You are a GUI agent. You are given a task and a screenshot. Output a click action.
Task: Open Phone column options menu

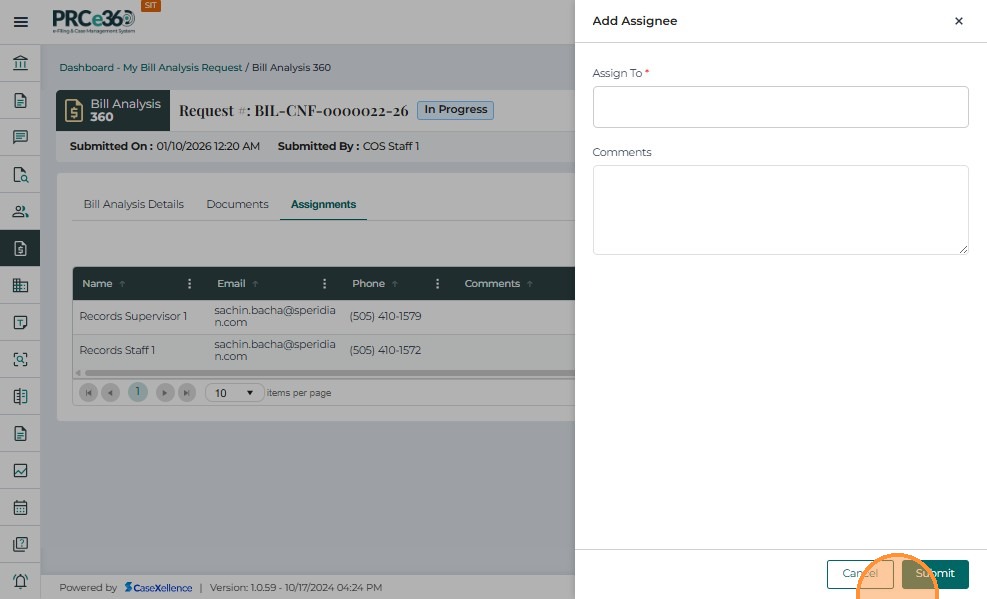437,284
